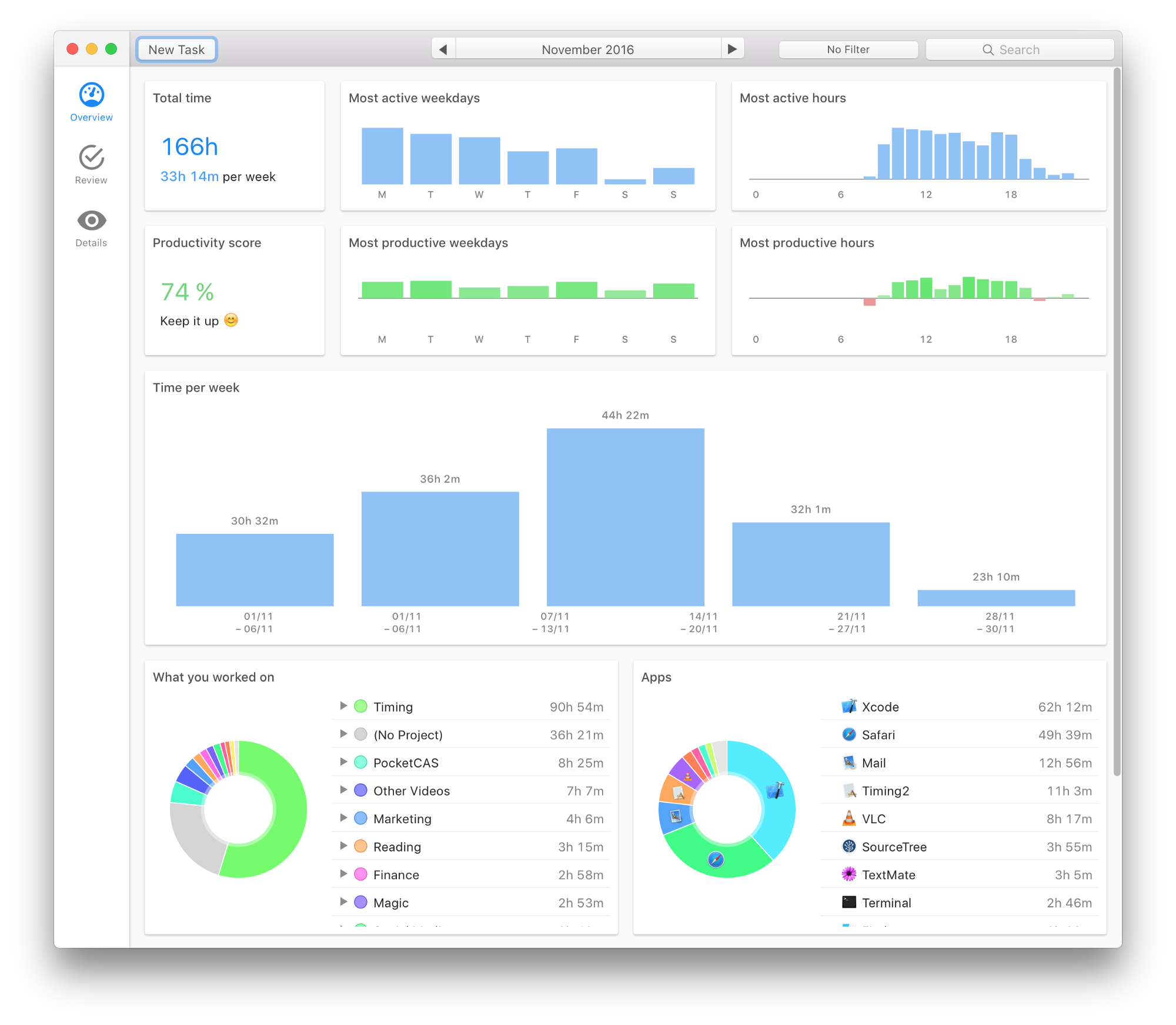The height and width of the screenshot is (1025, 1176).
Task: Select the SourceTree app icon
Action: (848, 846)
